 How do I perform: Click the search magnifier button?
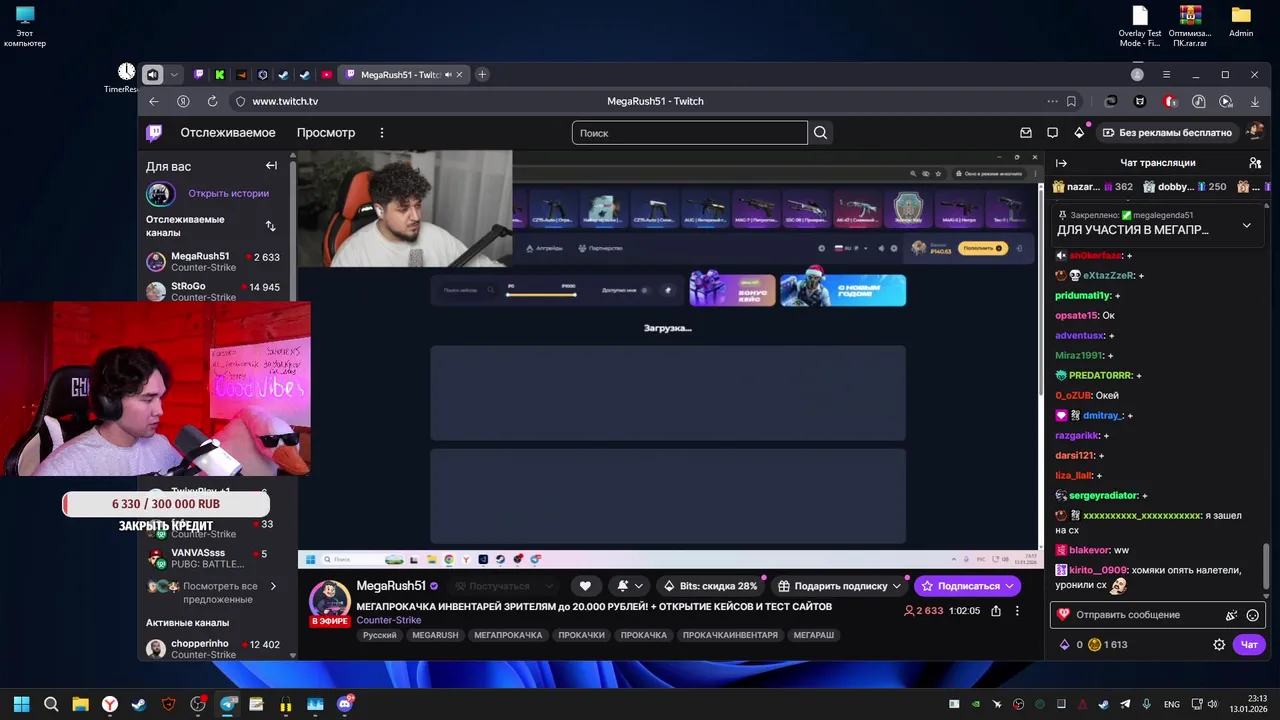click(x=820, y=133)
